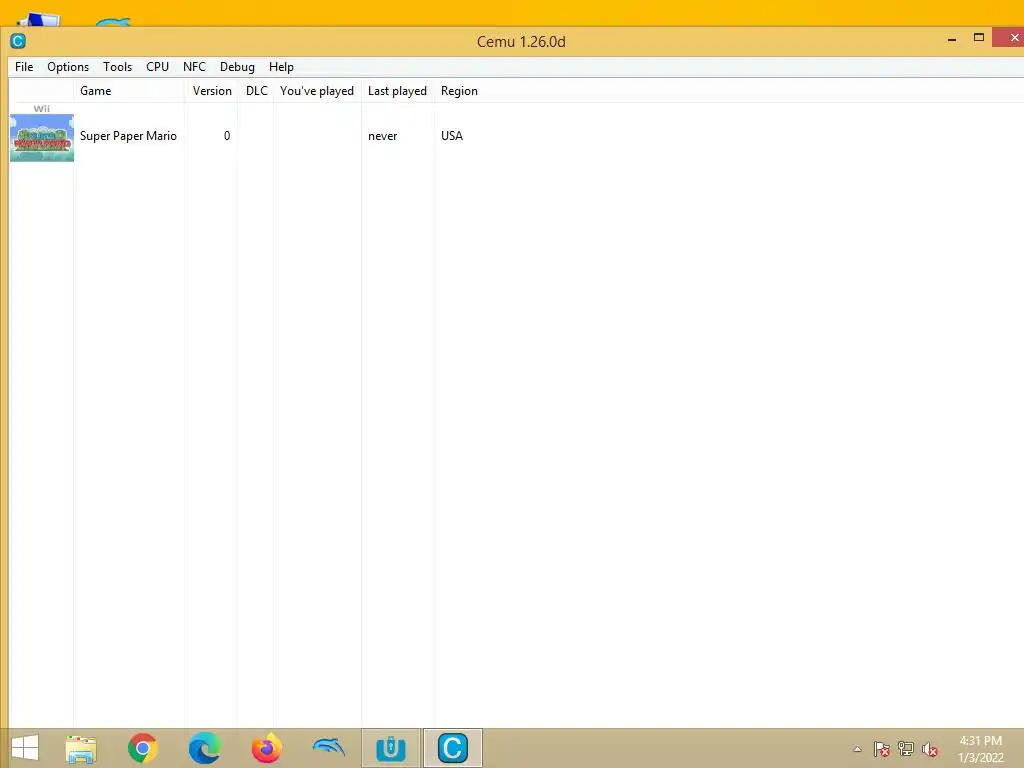The image size is (1024, 768).
Task: Open the Tools menu
Action: click(118, 67)
